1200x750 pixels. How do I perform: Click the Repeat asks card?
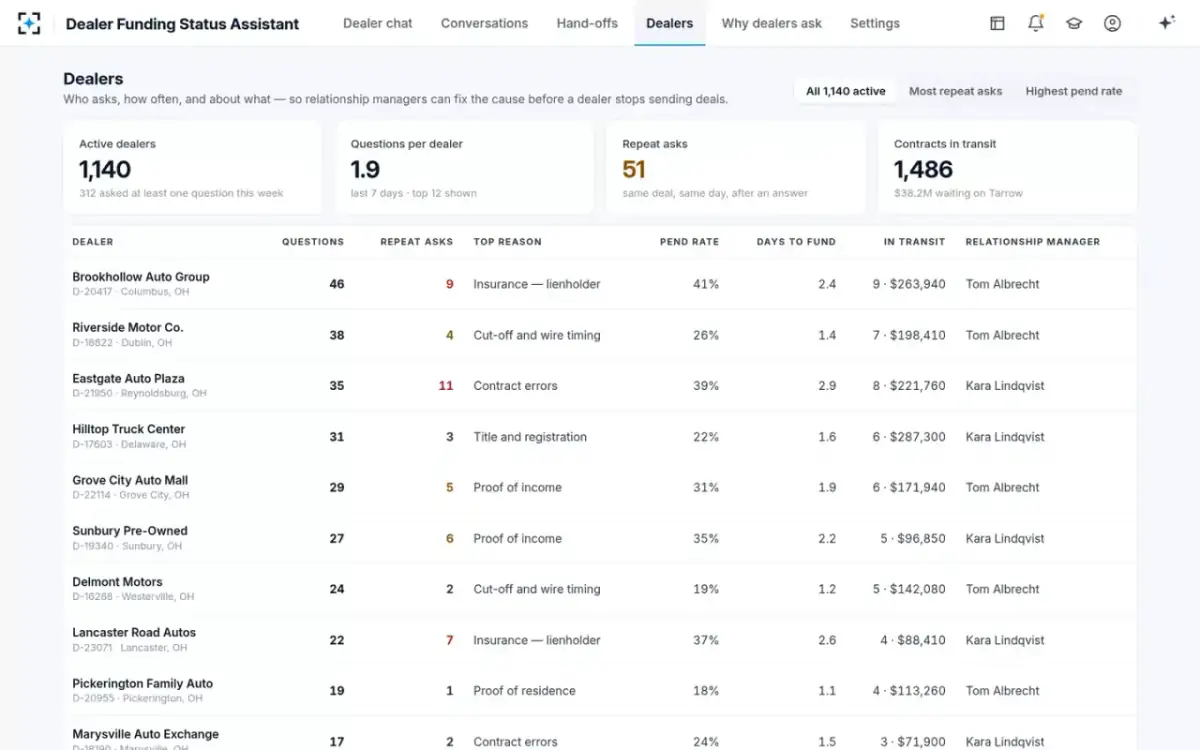point(736,167)
